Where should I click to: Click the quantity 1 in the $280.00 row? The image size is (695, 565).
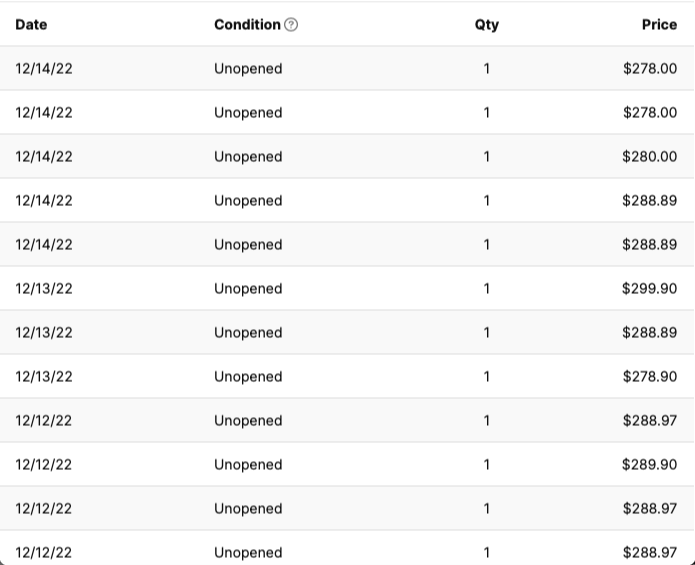point(487,156)
